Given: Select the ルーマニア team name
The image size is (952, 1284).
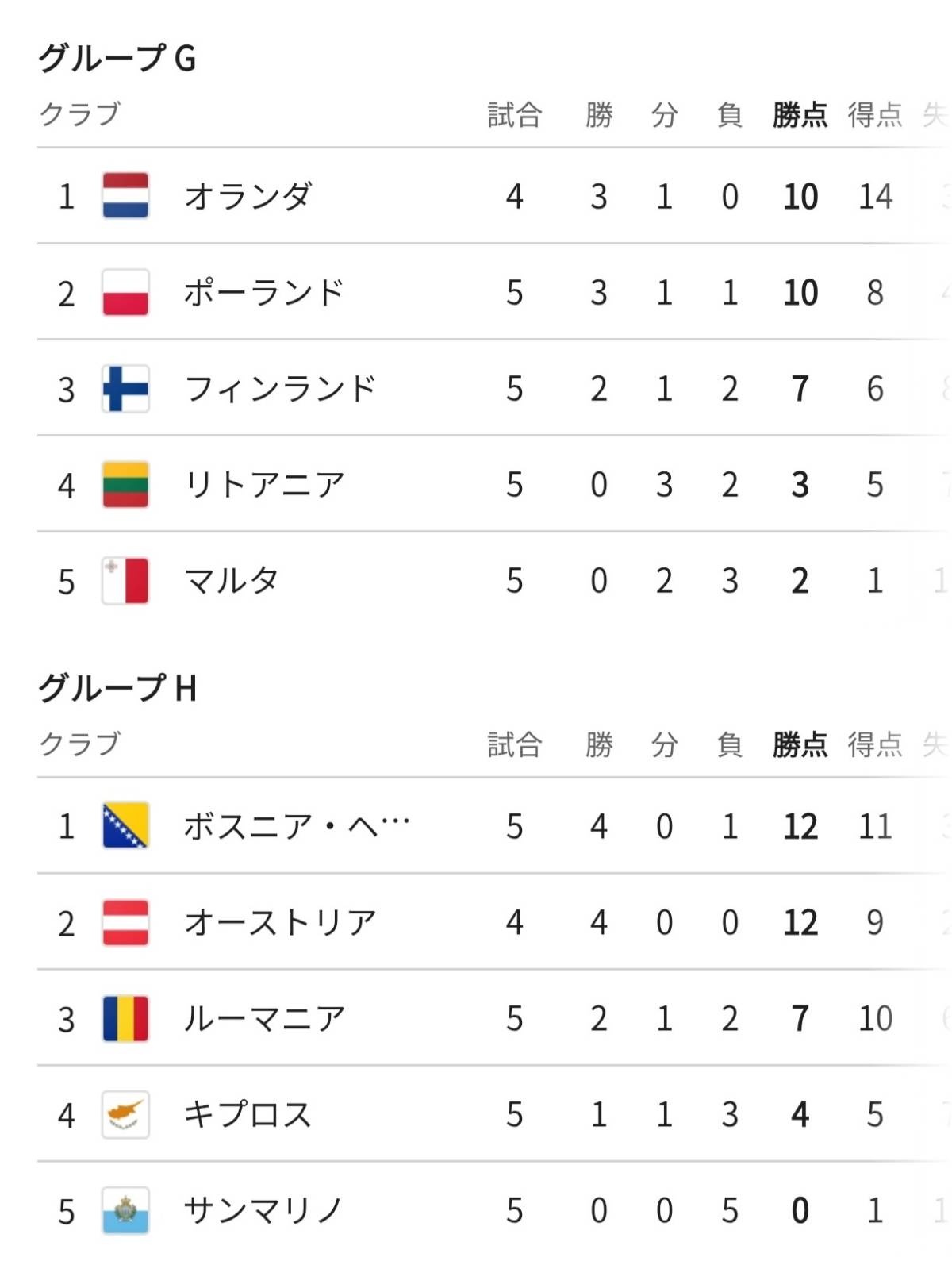Looking at the screenshot, I should [263, 1018].
